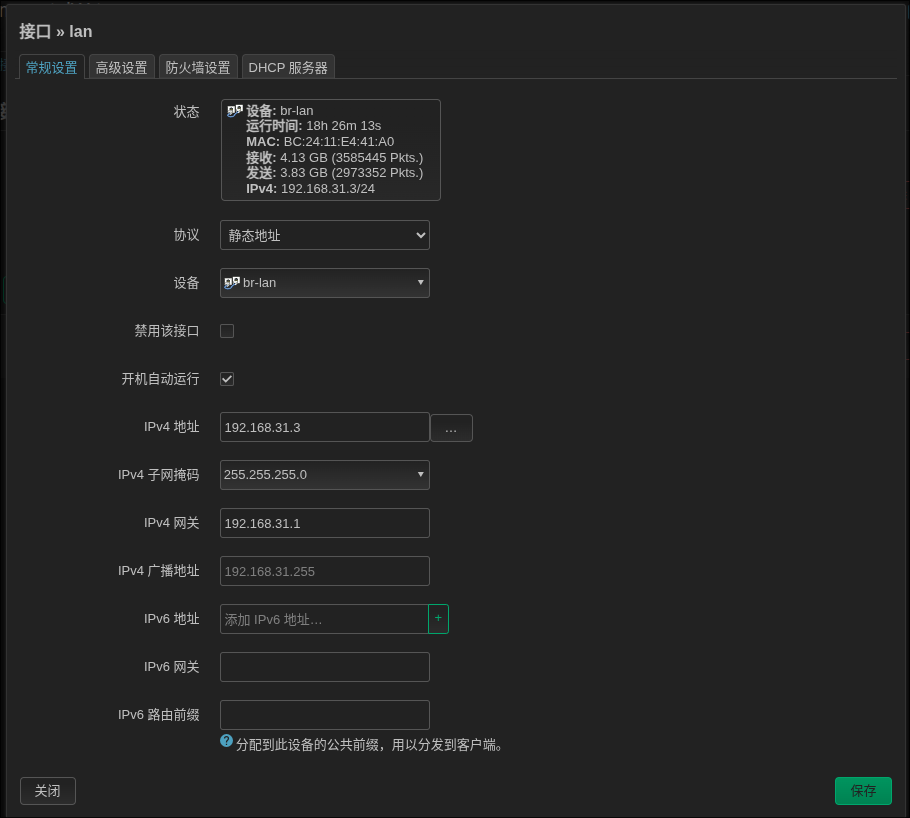
Task: Click into the IPv4 地址 field
Action: coord(325,427)
